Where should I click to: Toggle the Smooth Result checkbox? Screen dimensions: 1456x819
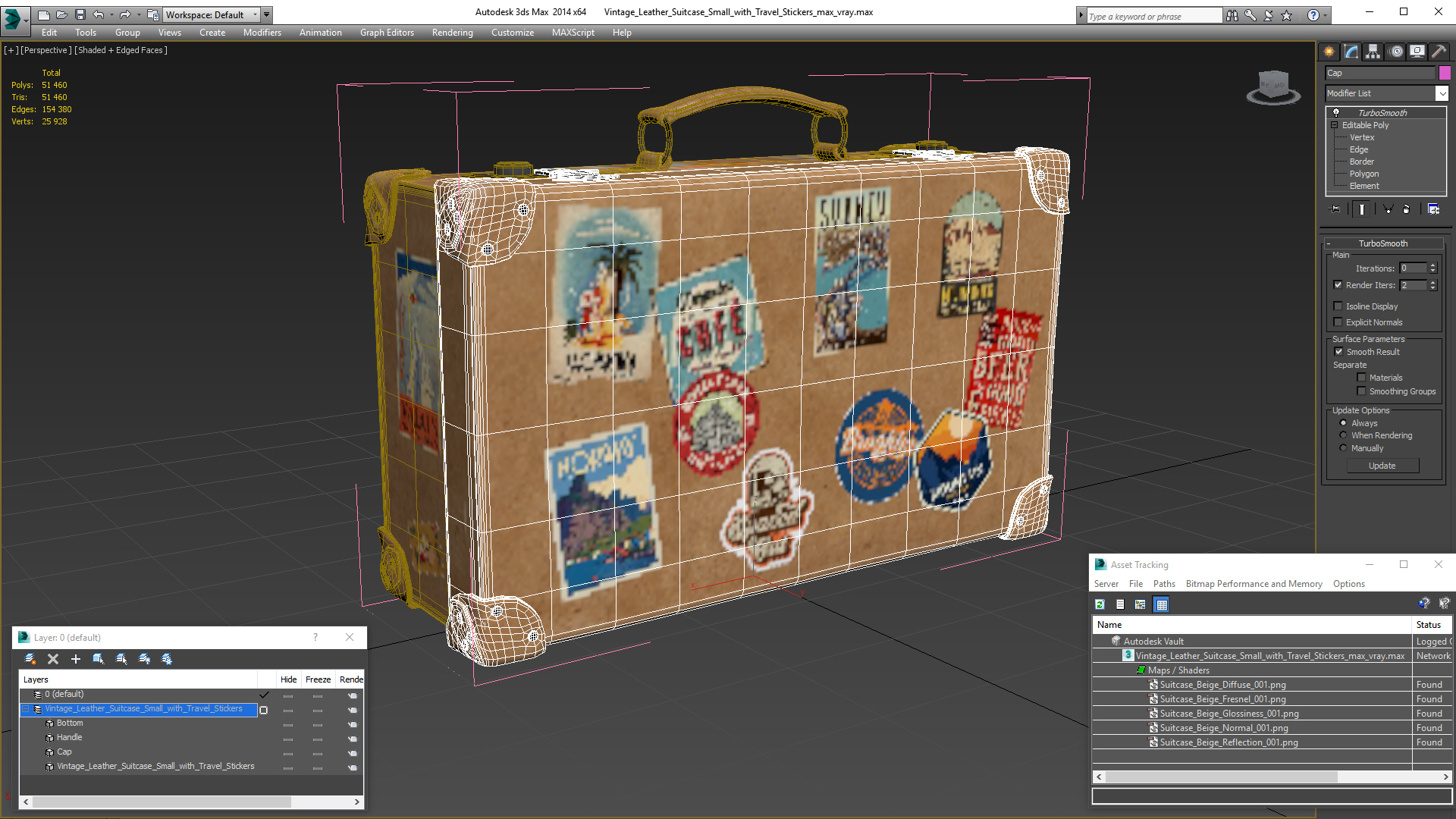pyautogui.click(x=1338, y=352)
